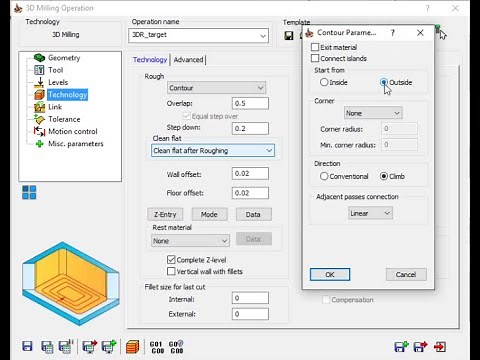Click the floppy icon with green plus at bottom right

coord(401,347)
